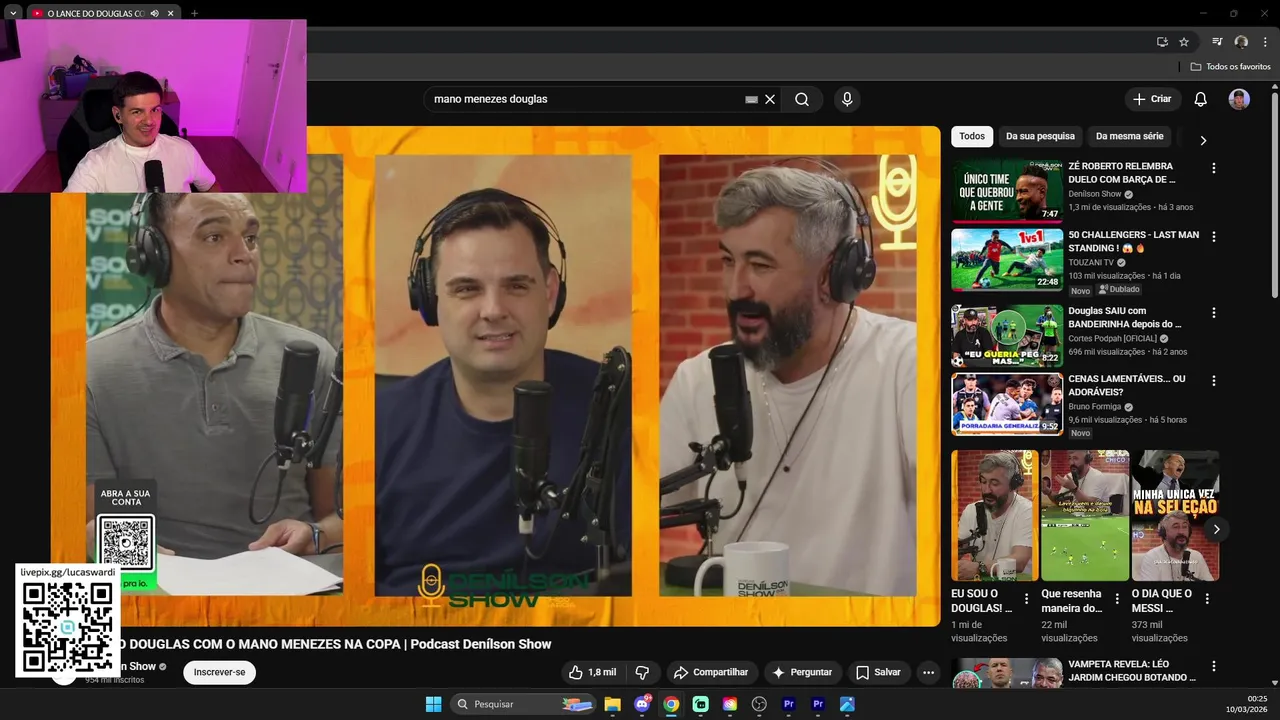The image size is (1280, 720).
Task: Open the Windows Start menu
Action: pyautogui.click(x=433, y=704)
